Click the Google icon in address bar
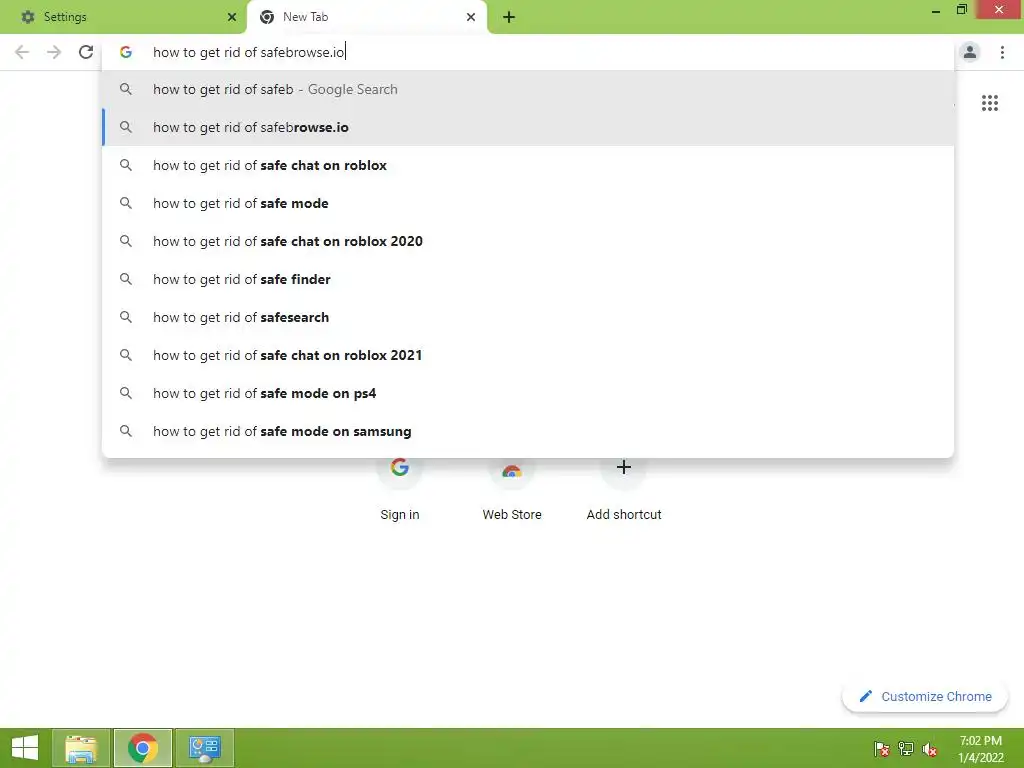 point(126,52)
